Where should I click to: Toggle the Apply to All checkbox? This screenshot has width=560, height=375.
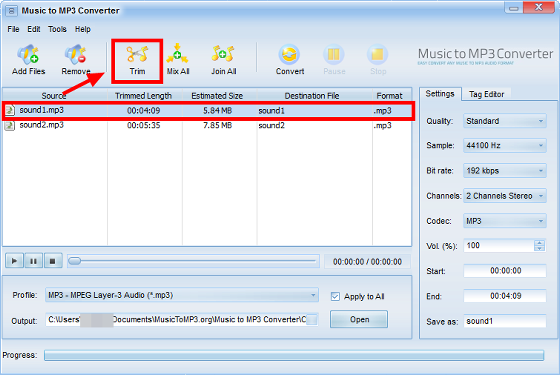335,296
